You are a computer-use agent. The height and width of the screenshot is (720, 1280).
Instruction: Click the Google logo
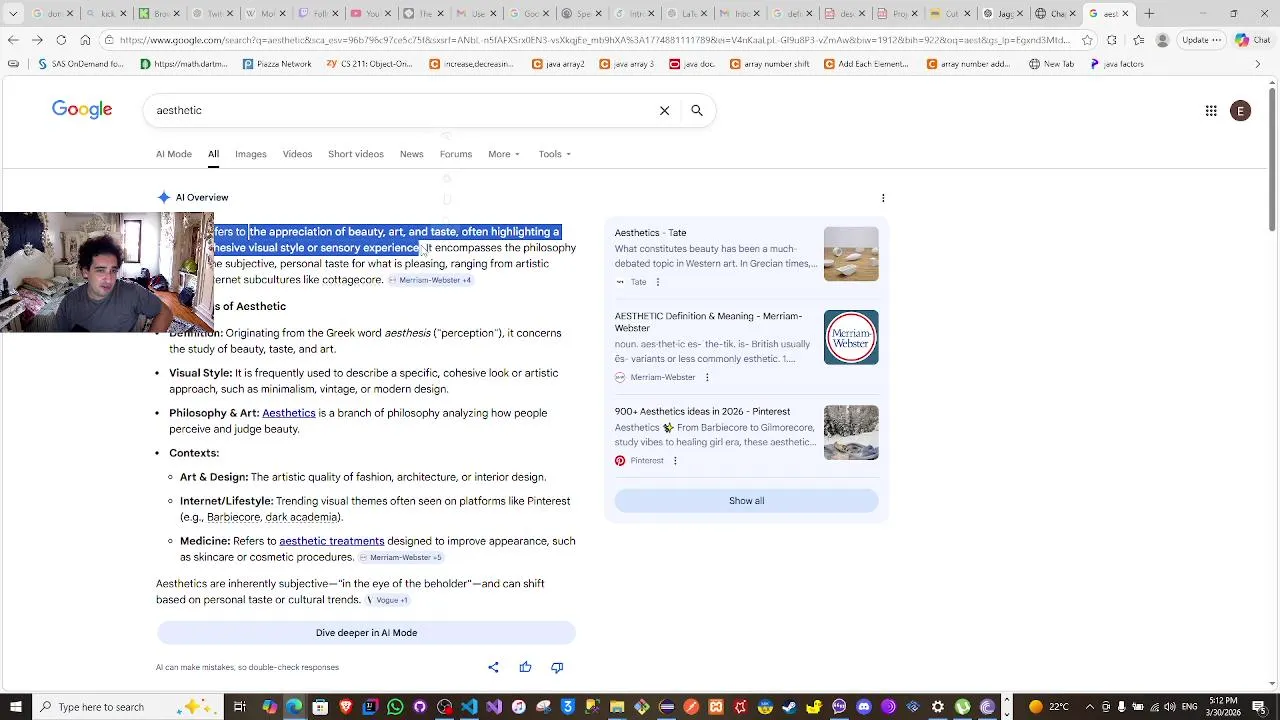82,110
